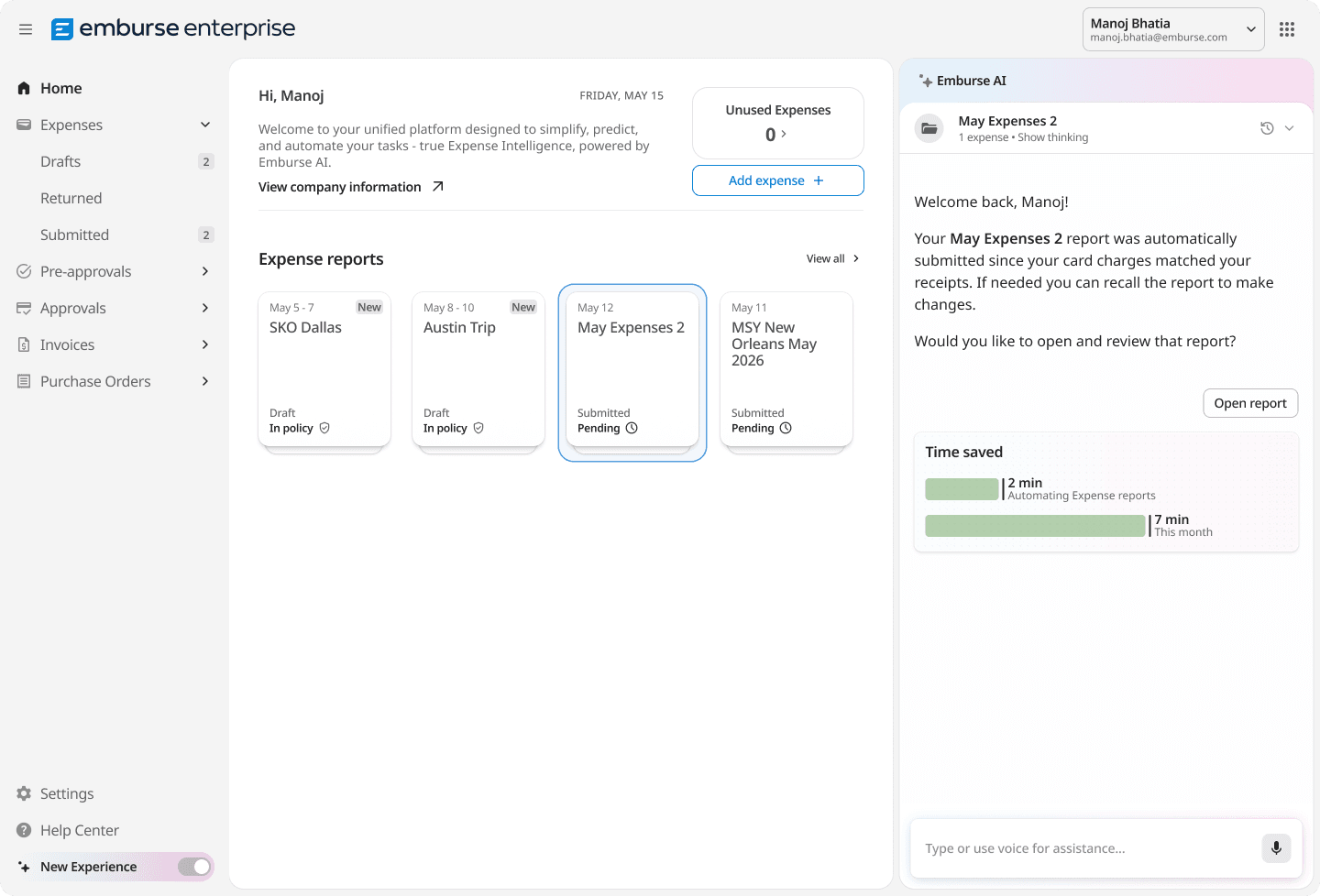Click the FRIDAY, MAY 15 date text
The height and width of the screenshot is (896, 1320).
point(621,95)
